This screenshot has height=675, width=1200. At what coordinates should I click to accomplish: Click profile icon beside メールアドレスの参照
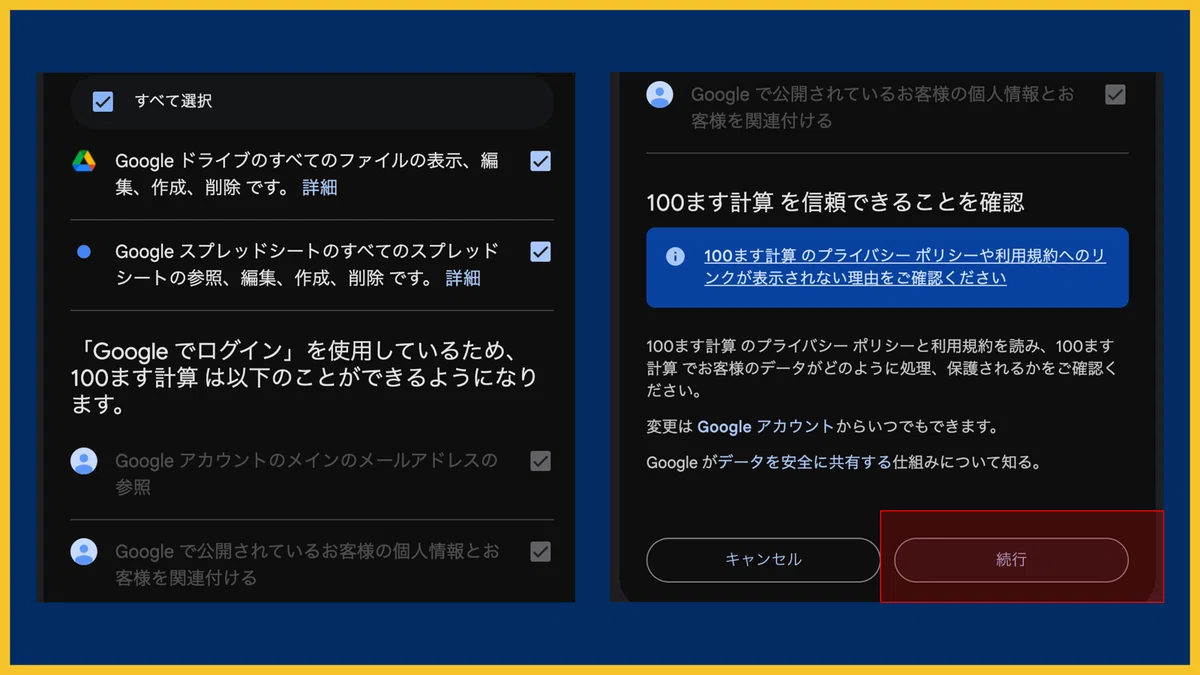[x=84, y=461]
